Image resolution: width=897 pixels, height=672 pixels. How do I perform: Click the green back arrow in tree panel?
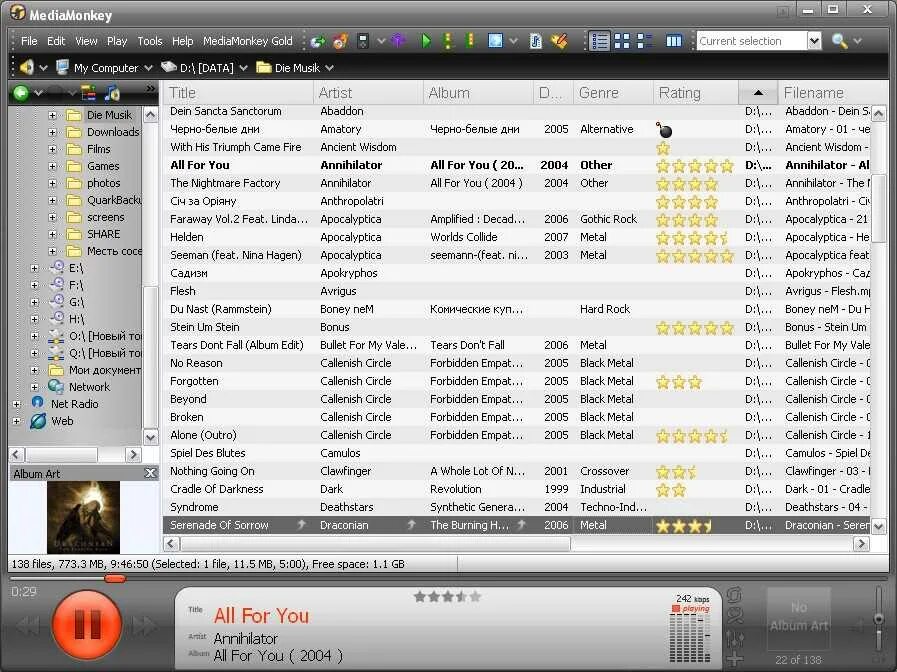(21, 93)
